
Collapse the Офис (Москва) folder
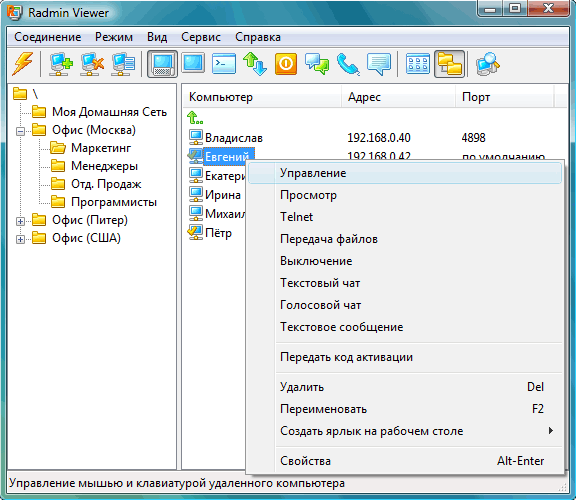[x=21, y=131]
